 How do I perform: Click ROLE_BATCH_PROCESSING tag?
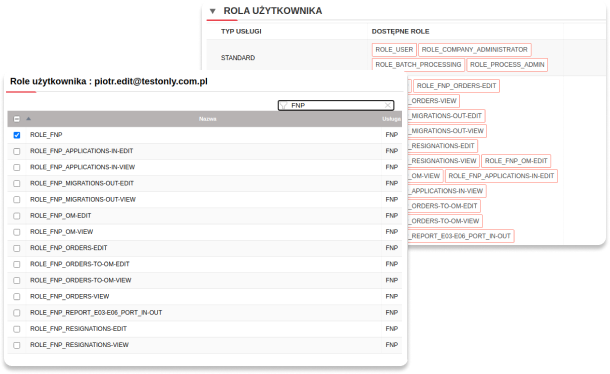point(418,65)
